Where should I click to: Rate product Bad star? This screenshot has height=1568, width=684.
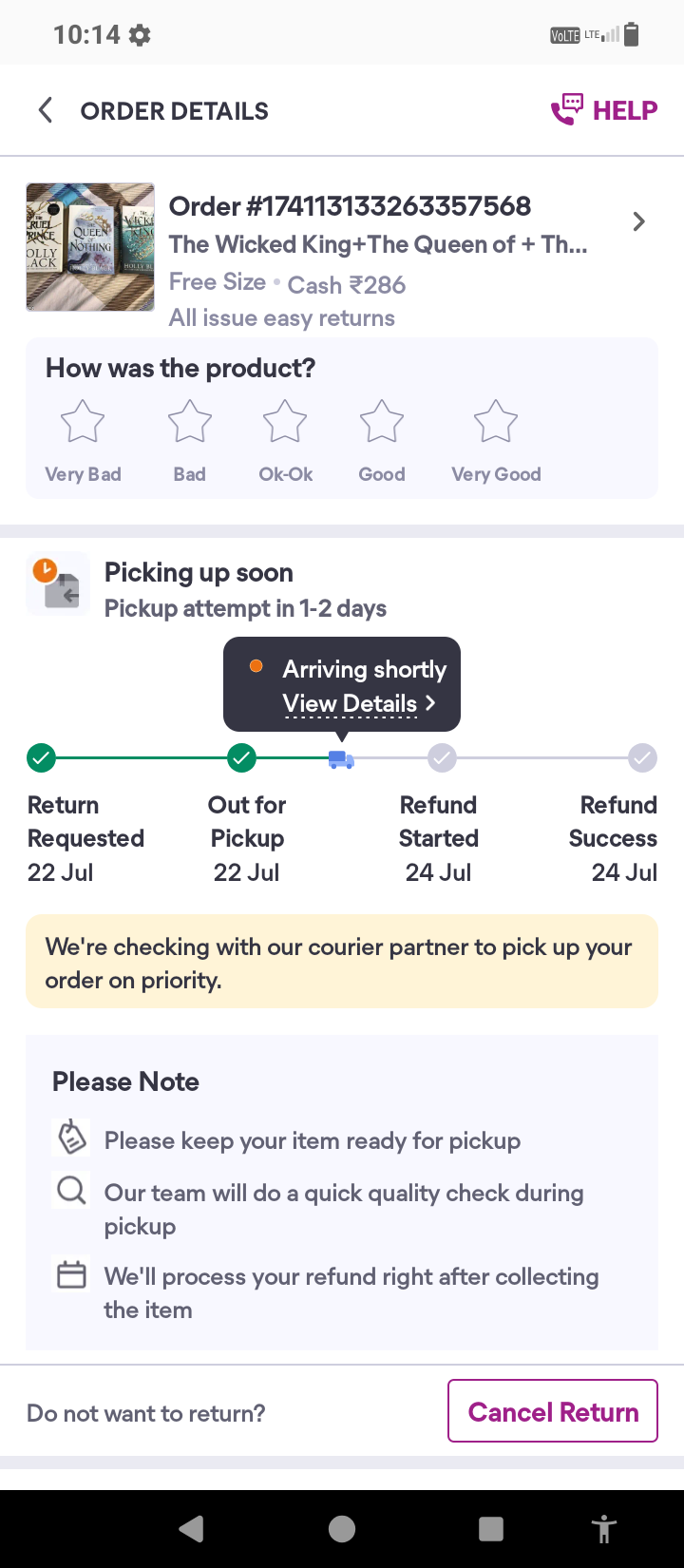click(x=190, y=422)
